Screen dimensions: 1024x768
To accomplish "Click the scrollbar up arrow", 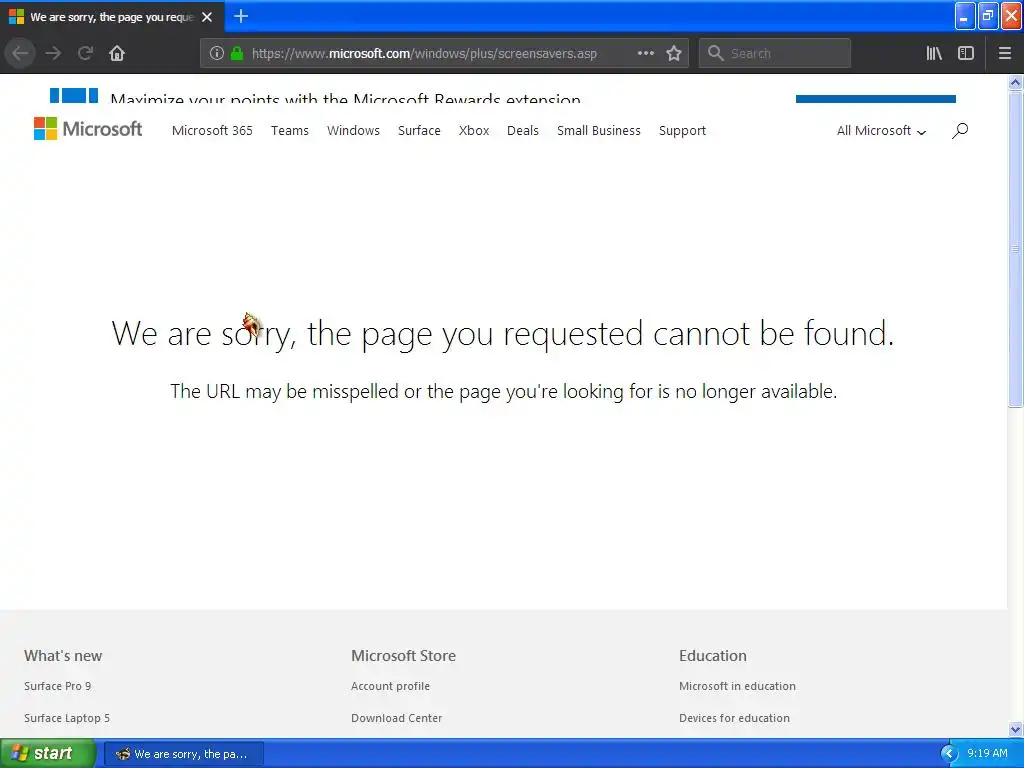I will [x=1016, y=82].
